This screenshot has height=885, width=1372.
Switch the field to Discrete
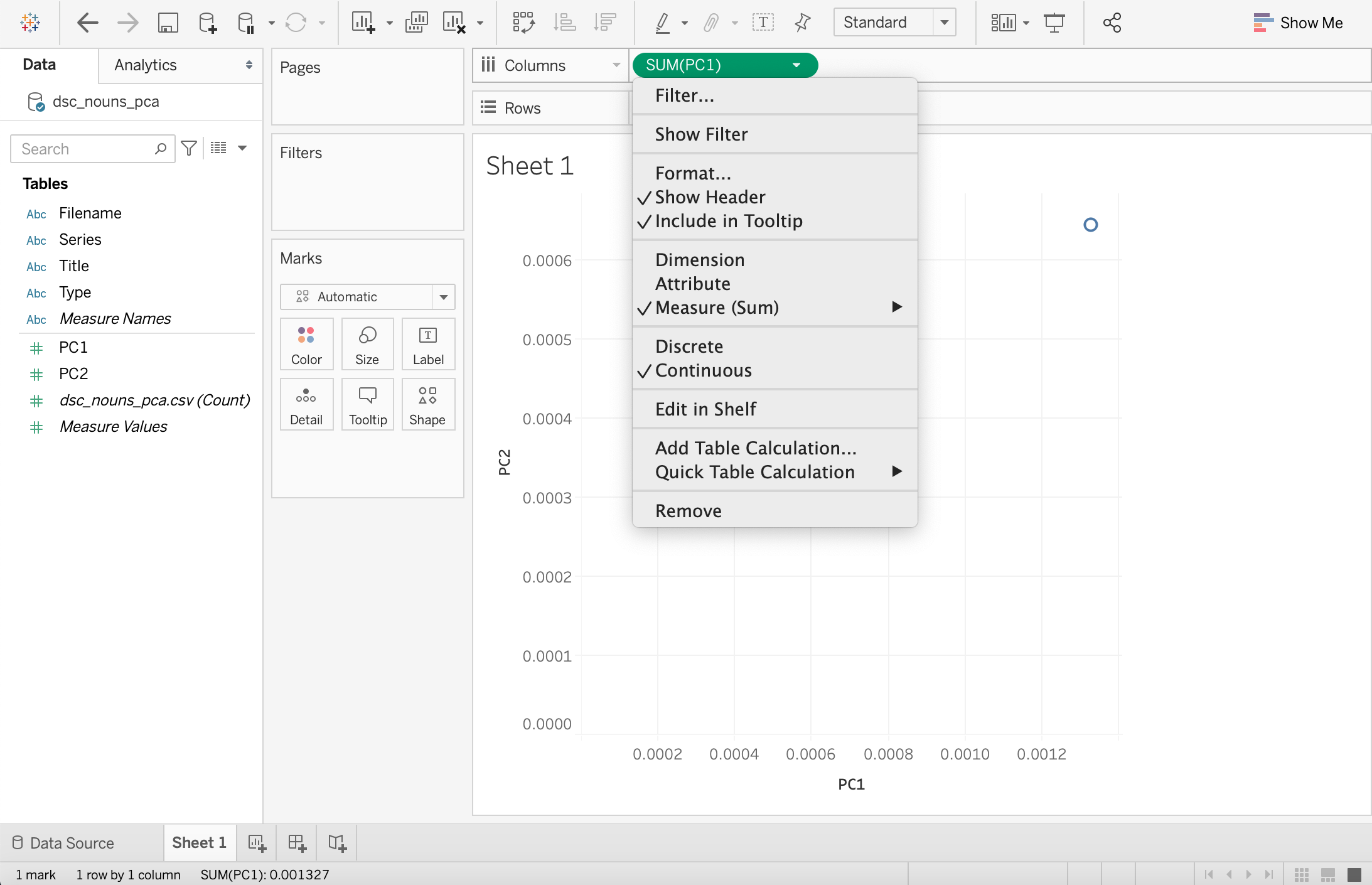[x=689, y=346]
